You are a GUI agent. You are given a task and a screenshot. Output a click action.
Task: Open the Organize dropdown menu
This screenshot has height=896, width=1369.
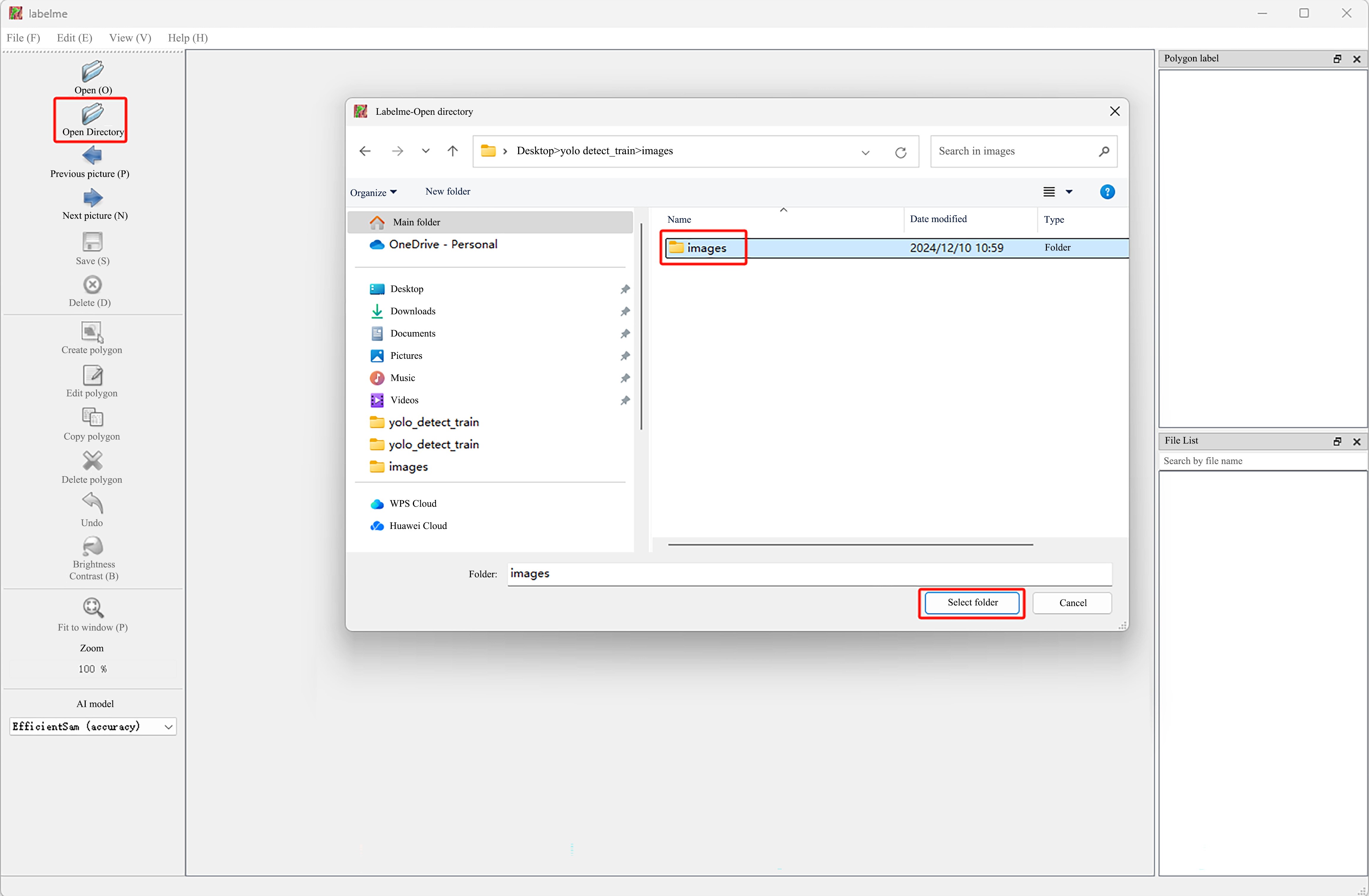pyautogui.click(x=373, y=193)
